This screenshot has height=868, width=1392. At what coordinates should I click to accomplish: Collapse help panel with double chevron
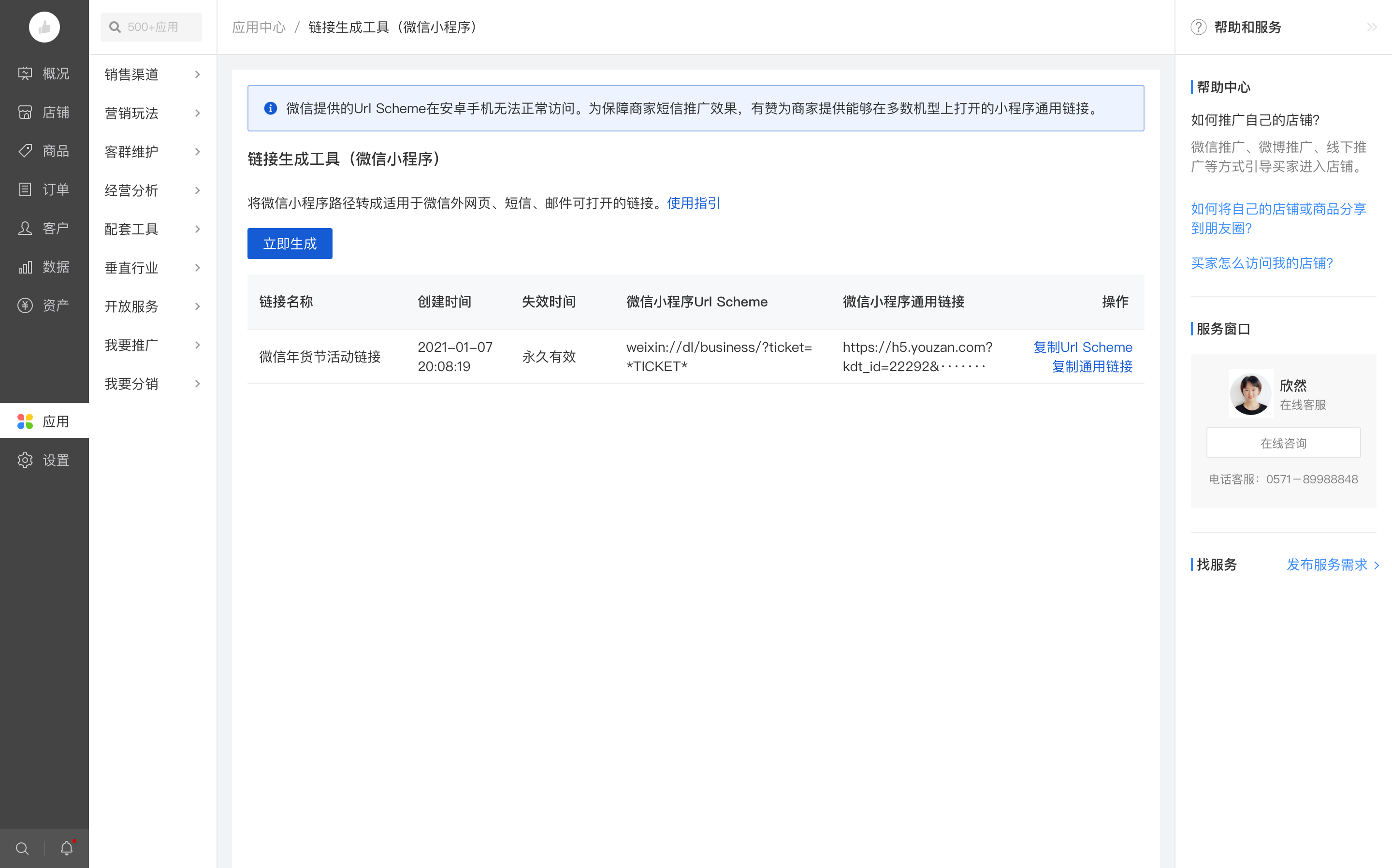1372,27
